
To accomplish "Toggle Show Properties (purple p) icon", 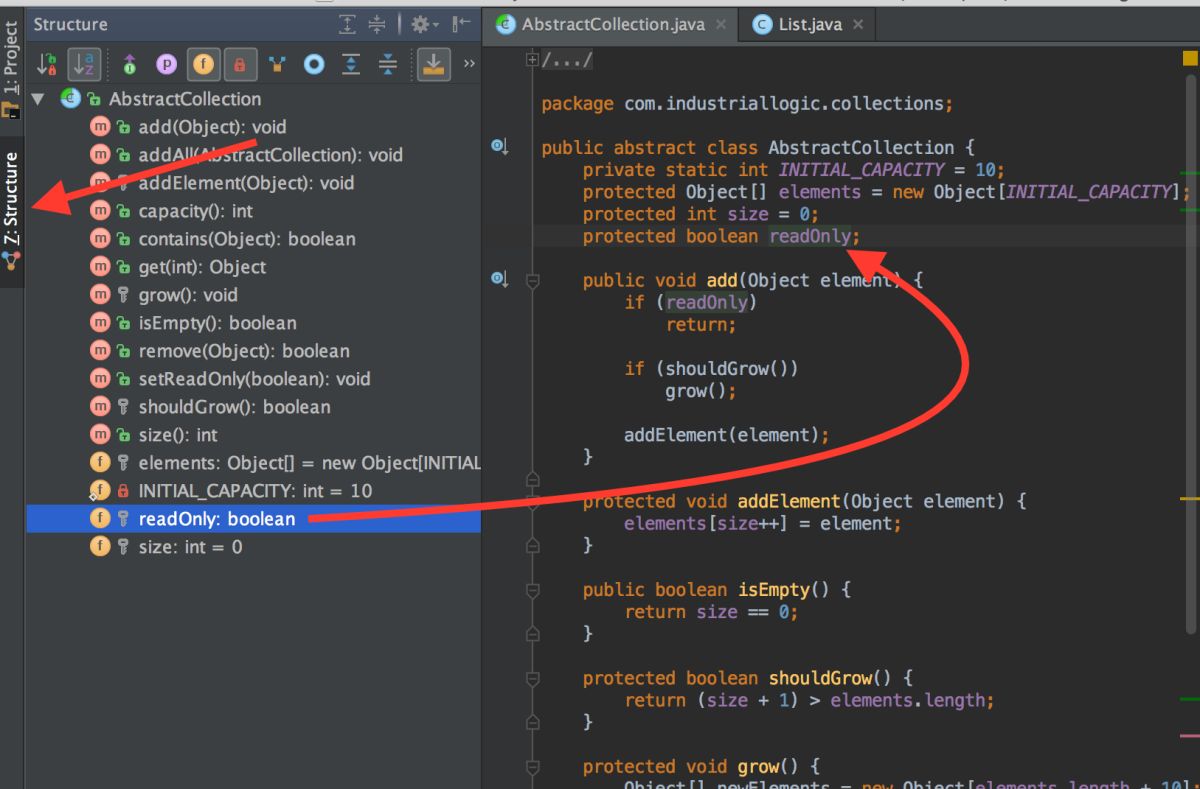I will click(166, 65).
